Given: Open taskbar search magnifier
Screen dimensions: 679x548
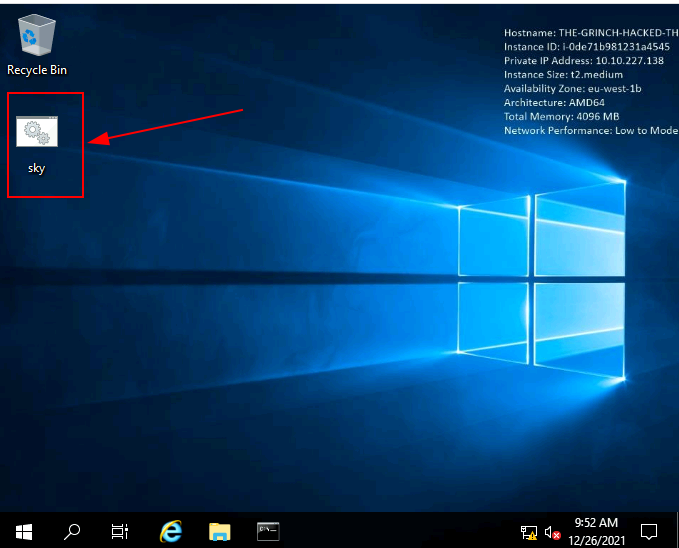Looking at the screenshot, I should click(72, 532).
